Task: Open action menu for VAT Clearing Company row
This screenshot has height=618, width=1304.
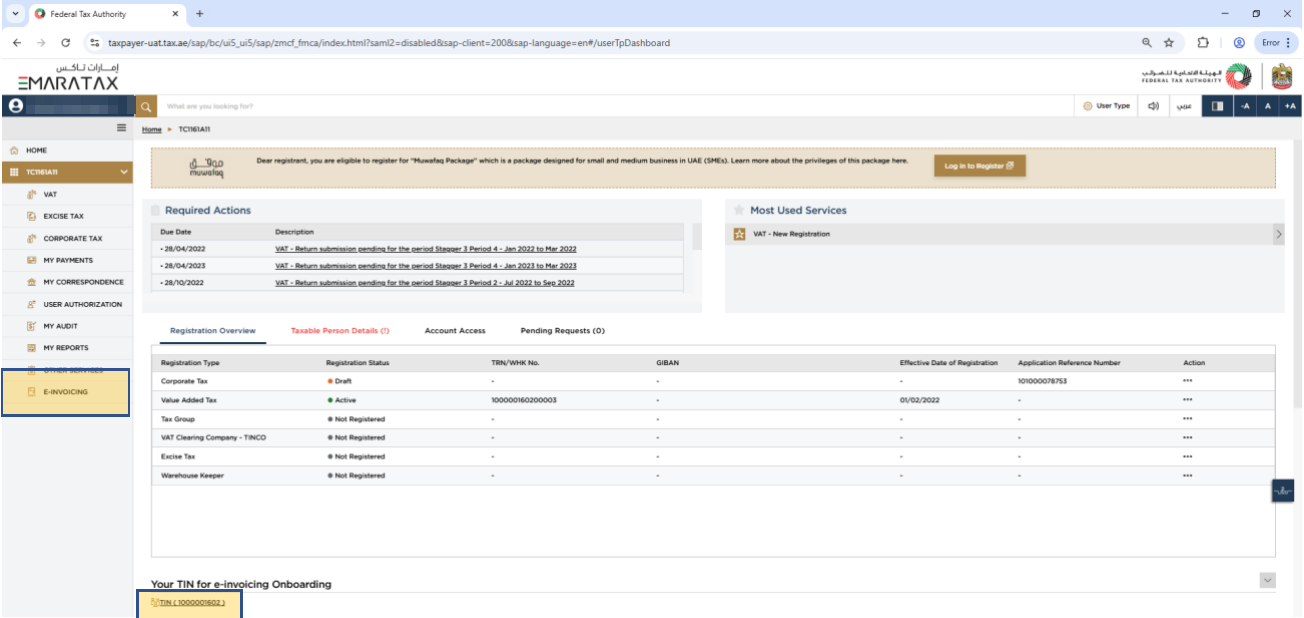Action: pos(1187,438)
